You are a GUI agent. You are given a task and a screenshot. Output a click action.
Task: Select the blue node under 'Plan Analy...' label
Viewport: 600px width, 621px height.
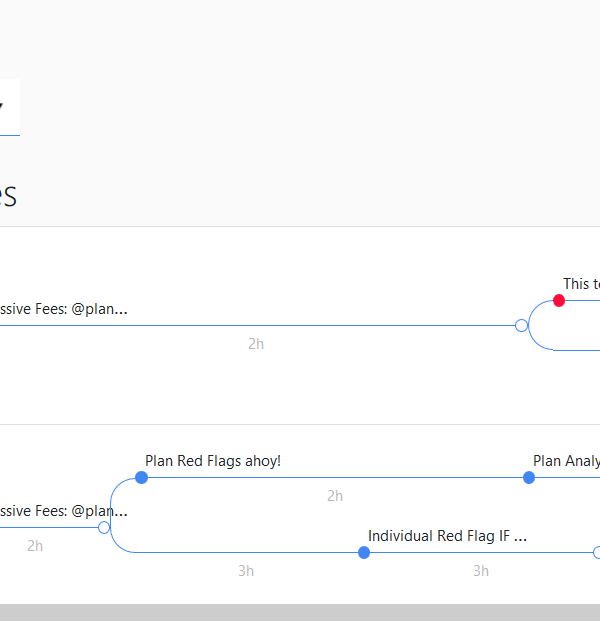click(x=529, y=477)
